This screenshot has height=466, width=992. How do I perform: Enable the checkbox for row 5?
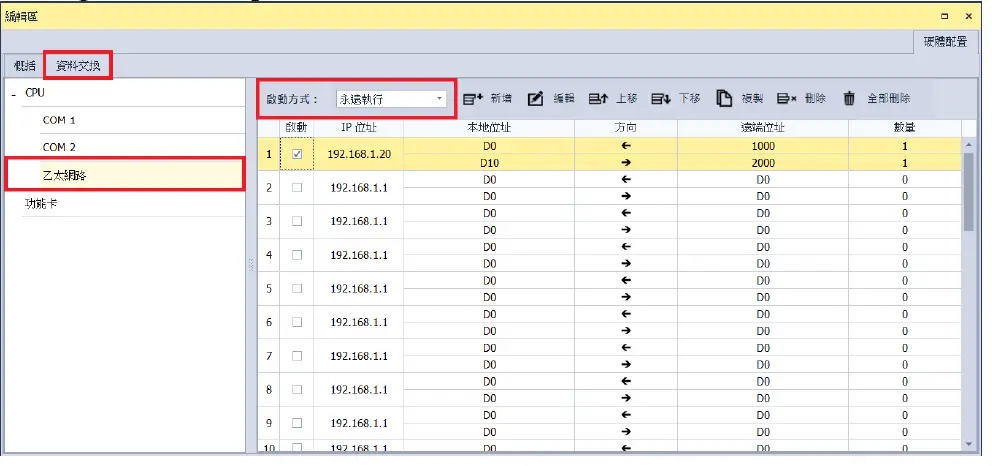pyautogui.click(x=297, y=288)
